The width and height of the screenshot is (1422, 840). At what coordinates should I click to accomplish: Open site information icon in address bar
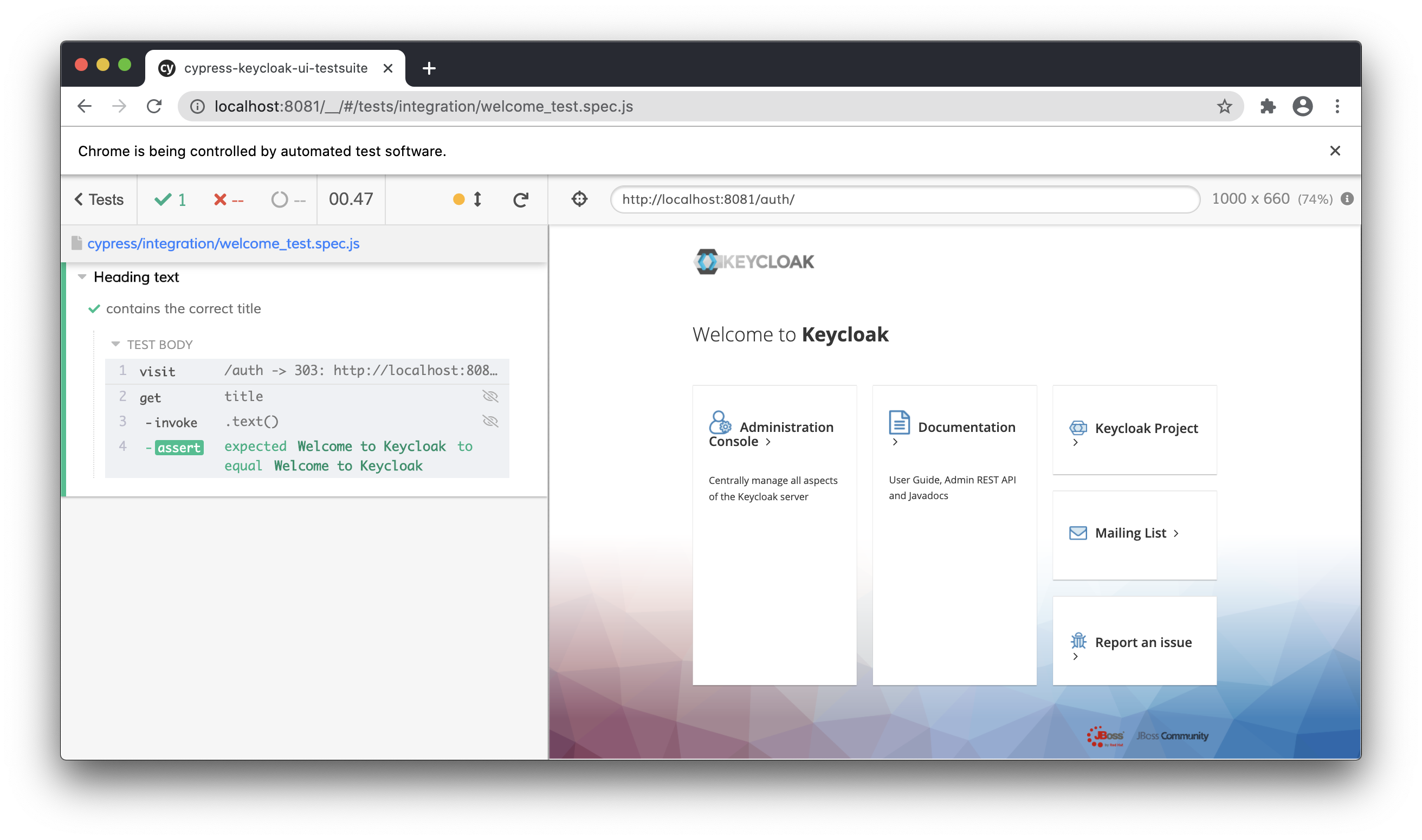tap(197, 106)
